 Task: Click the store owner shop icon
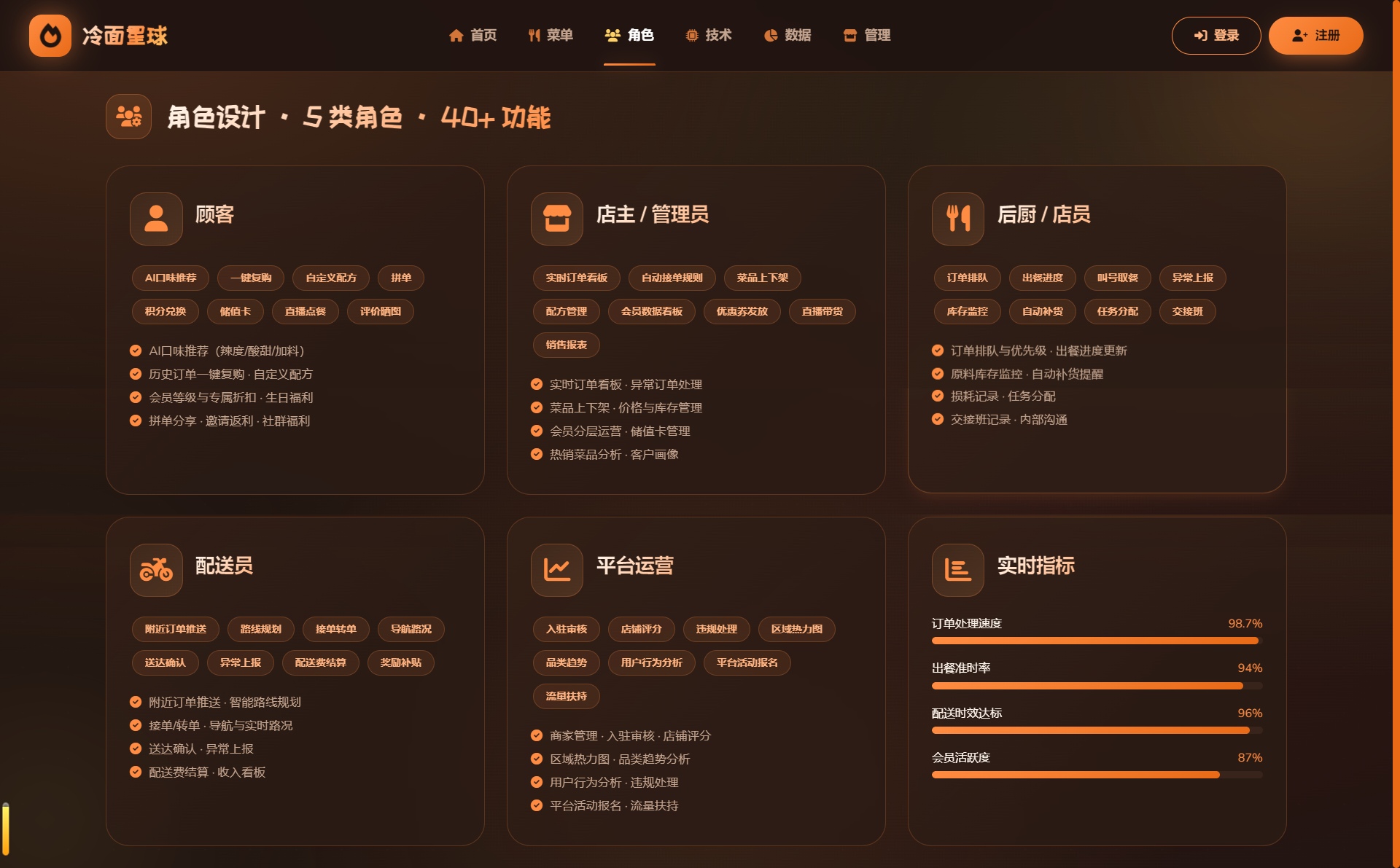click(x=557, y=219)
